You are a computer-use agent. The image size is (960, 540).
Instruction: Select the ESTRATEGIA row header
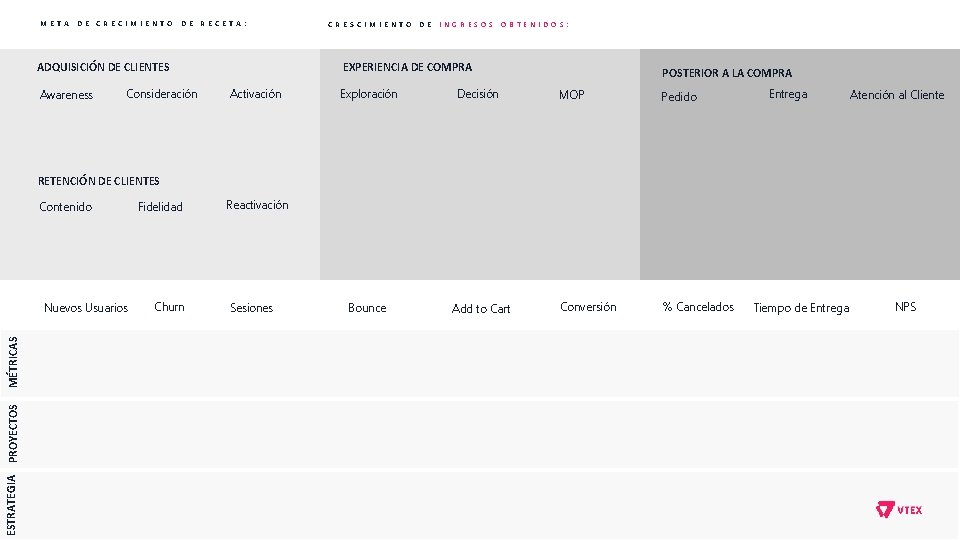13,504
